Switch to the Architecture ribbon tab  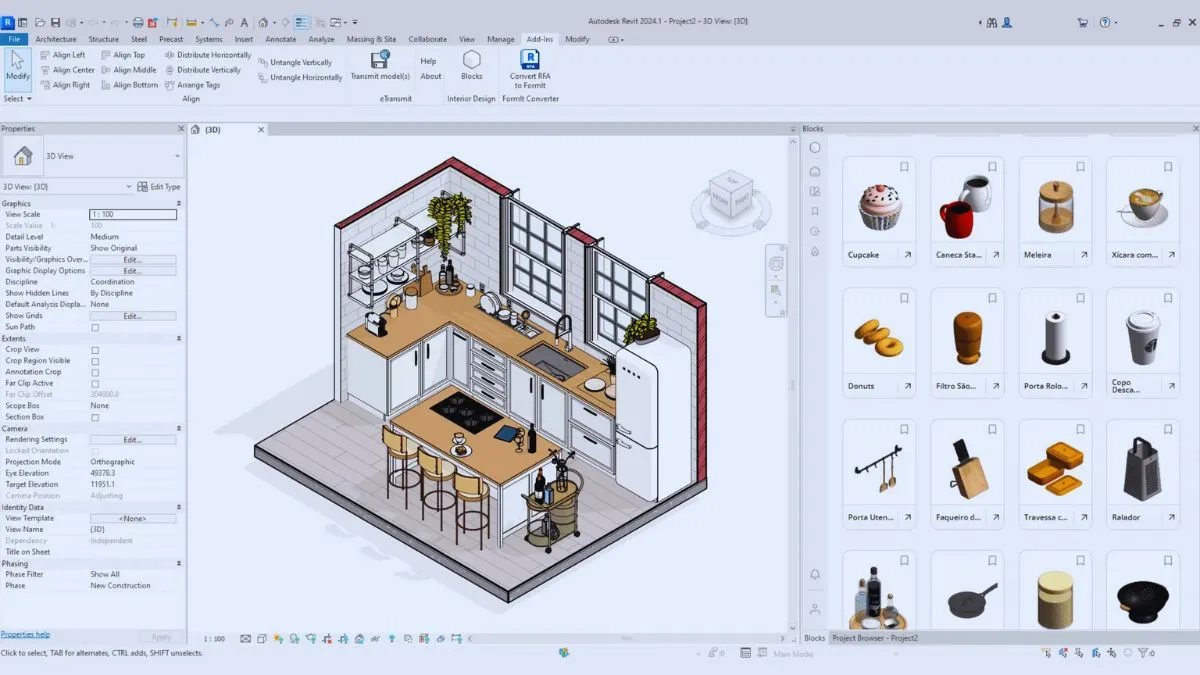[56, 39]
